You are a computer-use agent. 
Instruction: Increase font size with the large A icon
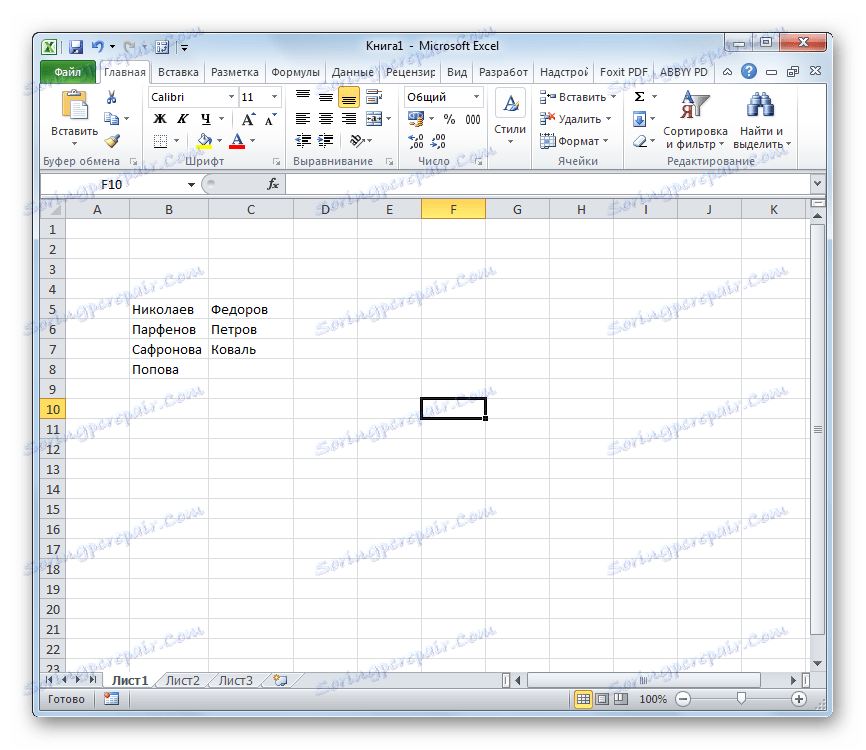point(248,119)
